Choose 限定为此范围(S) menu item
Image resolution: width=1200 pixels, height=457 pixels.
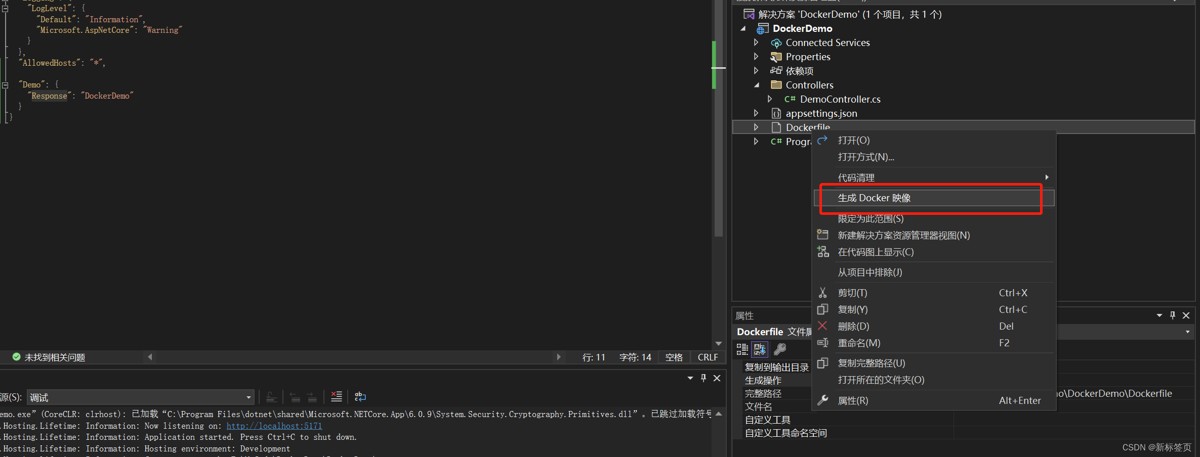935,218
